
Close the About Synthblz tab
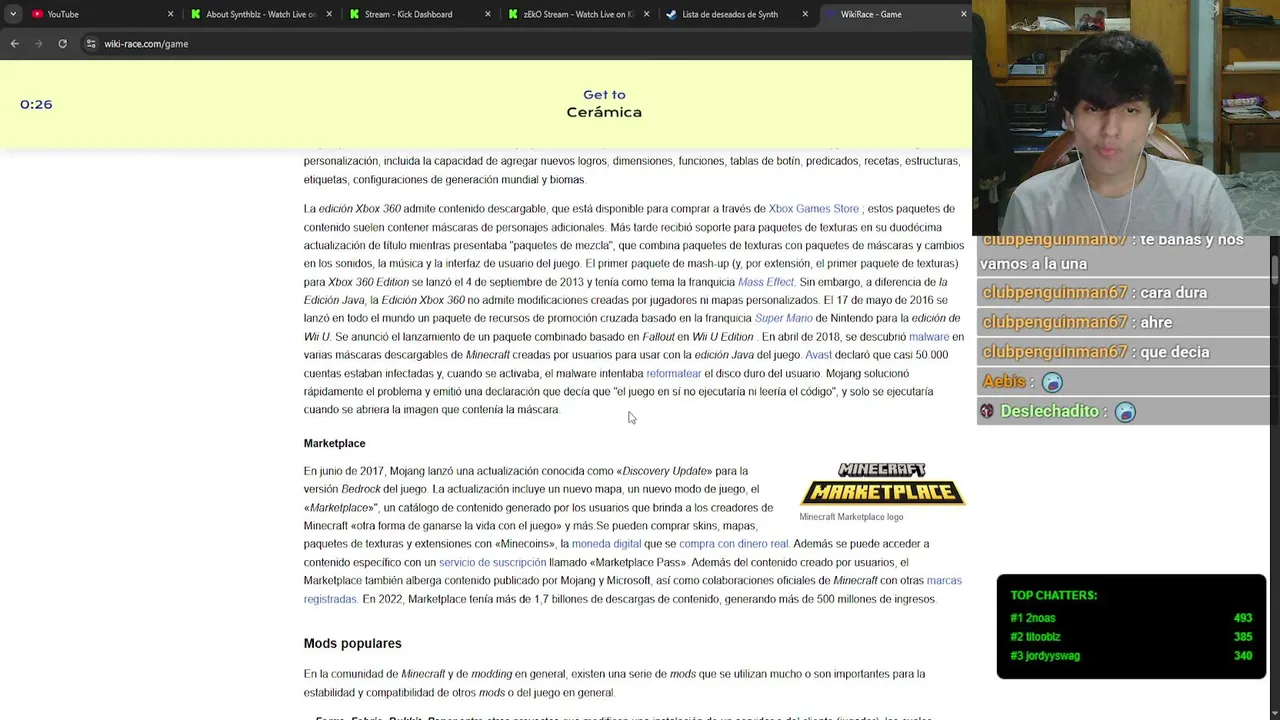coord(329,14)
